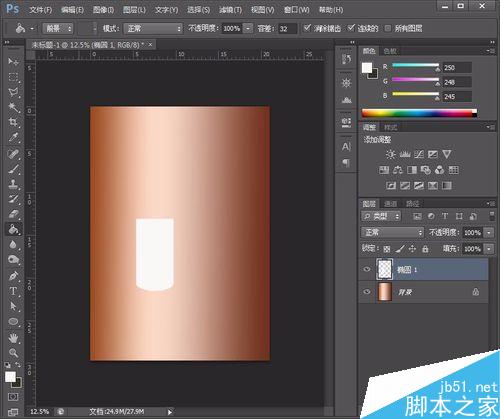Select the Healing Brush tool
Viewport: 500px width, 419px height.
[x=13, y=154]
